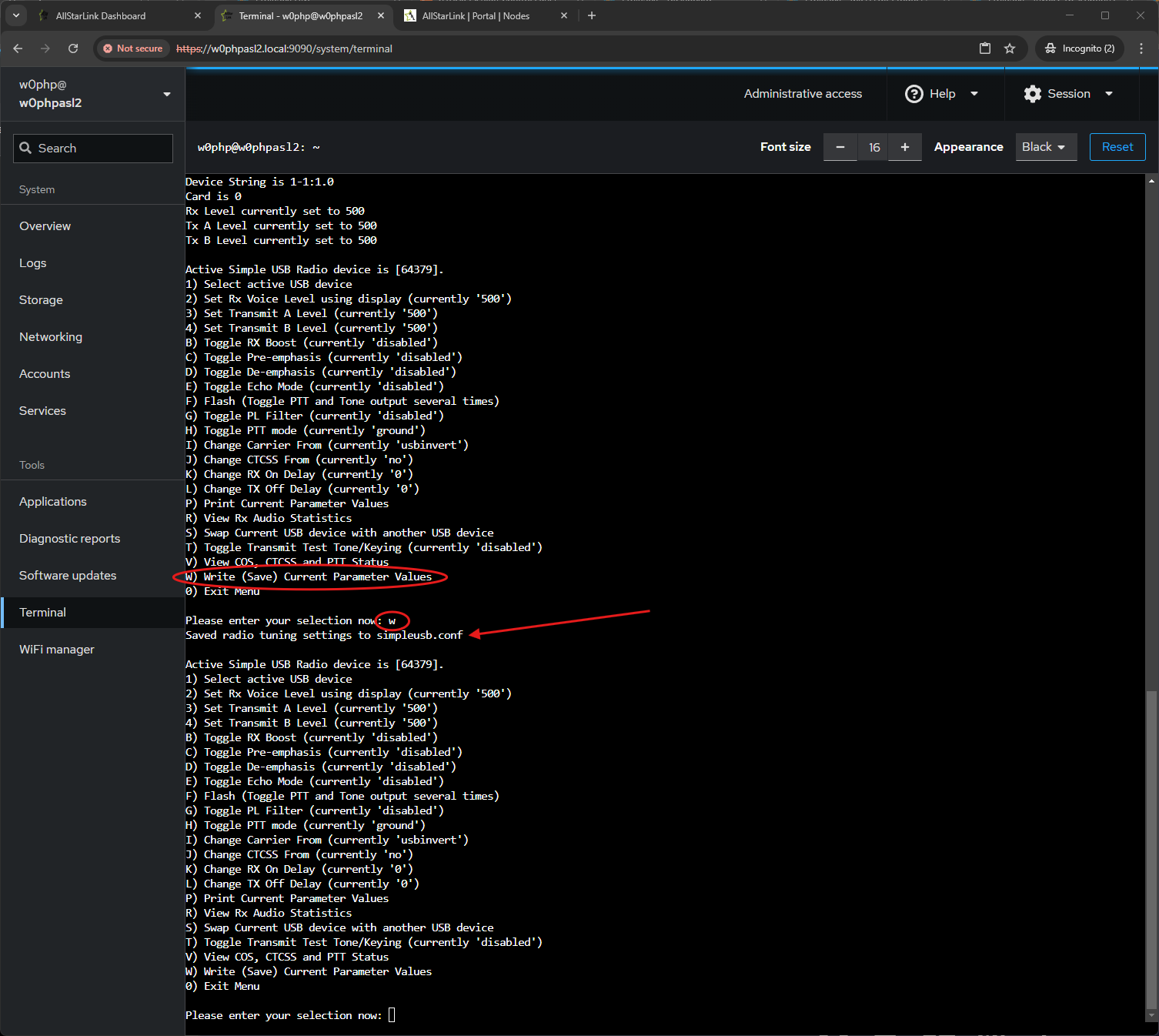Open the Help dropdown menu
1159x1036 pixels.
point(942,94)
